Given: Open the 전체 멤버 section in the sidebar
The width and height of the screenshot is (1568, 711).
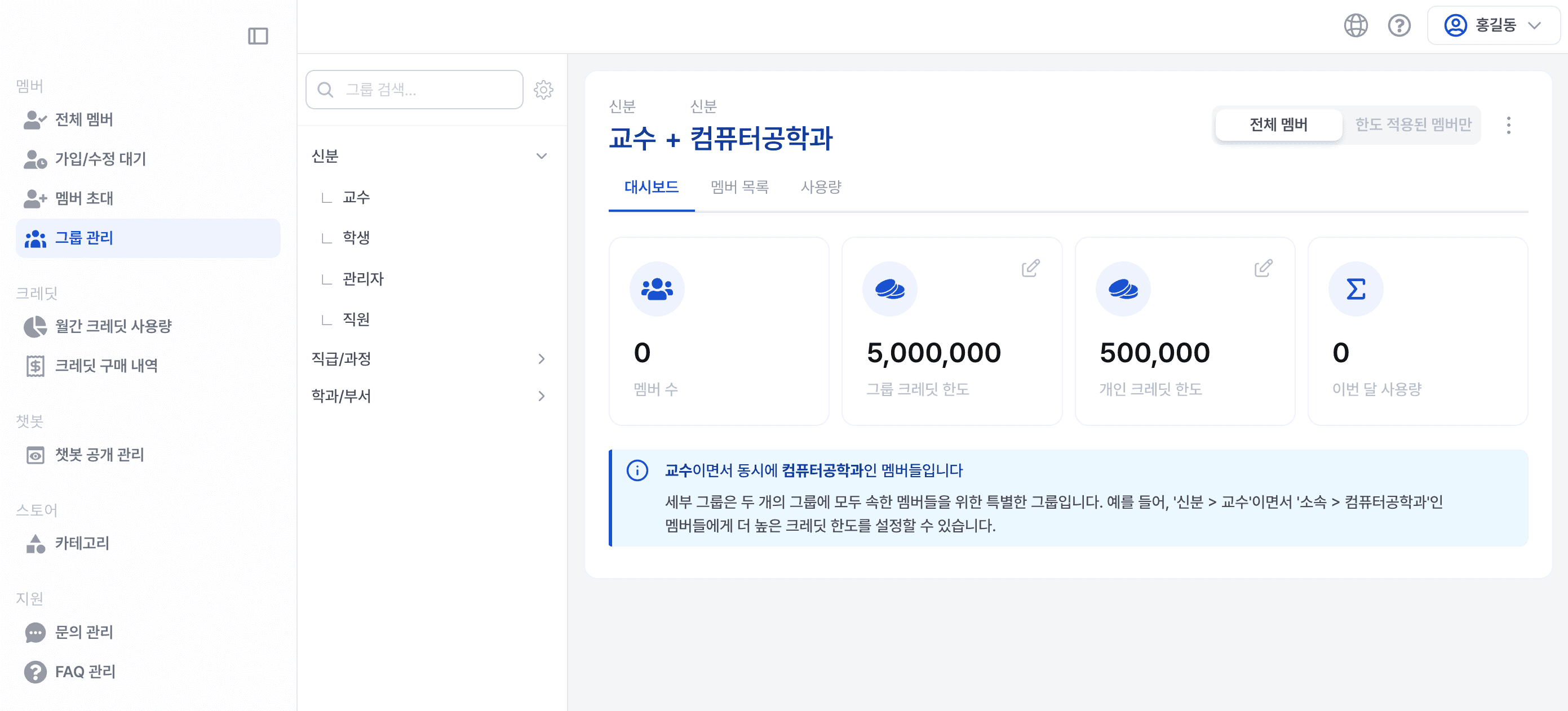Looking at the screenshot, I should tap(85, 119).
